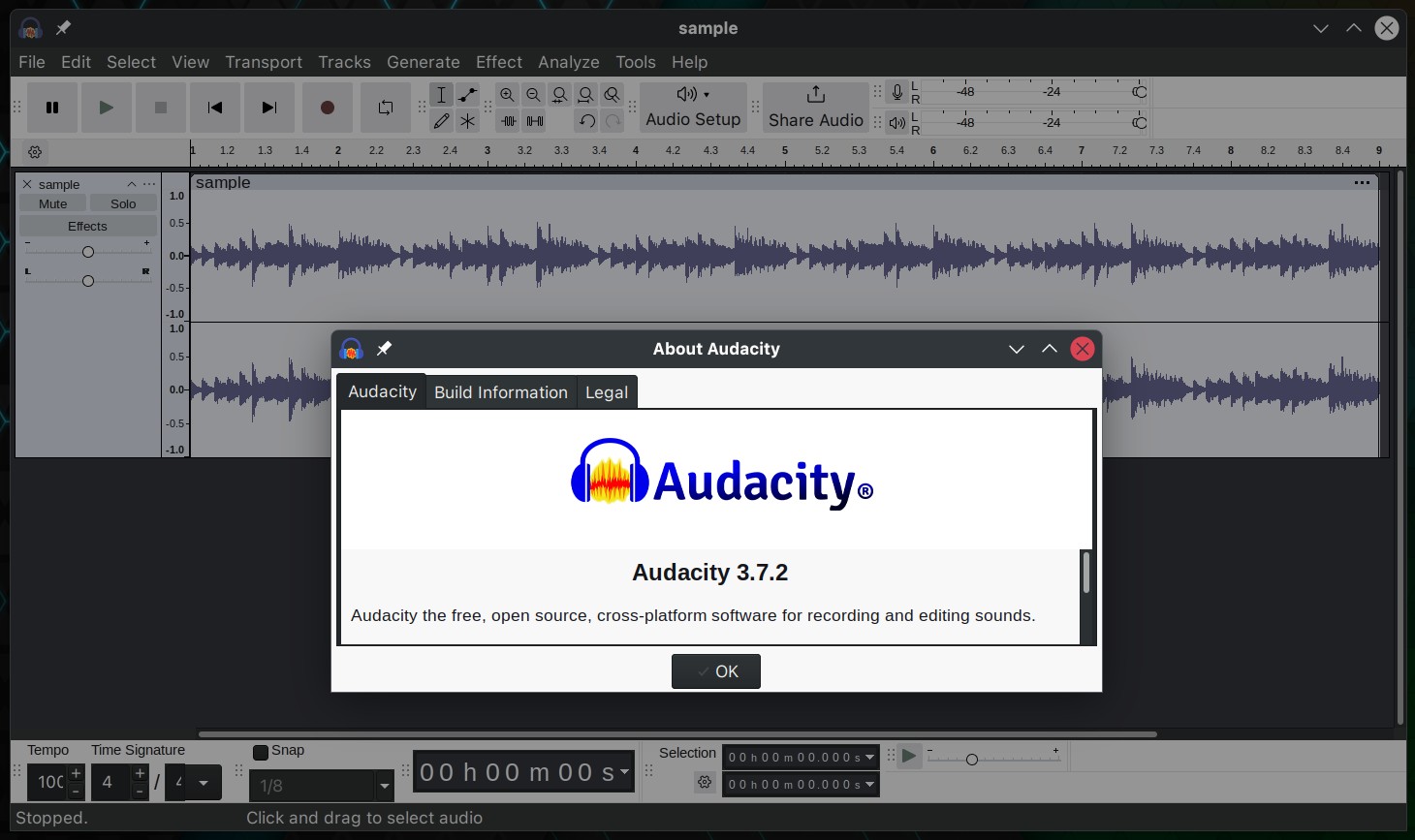Open the File menu
This screenshot has height=840, width=1415.
click(32, 62)
